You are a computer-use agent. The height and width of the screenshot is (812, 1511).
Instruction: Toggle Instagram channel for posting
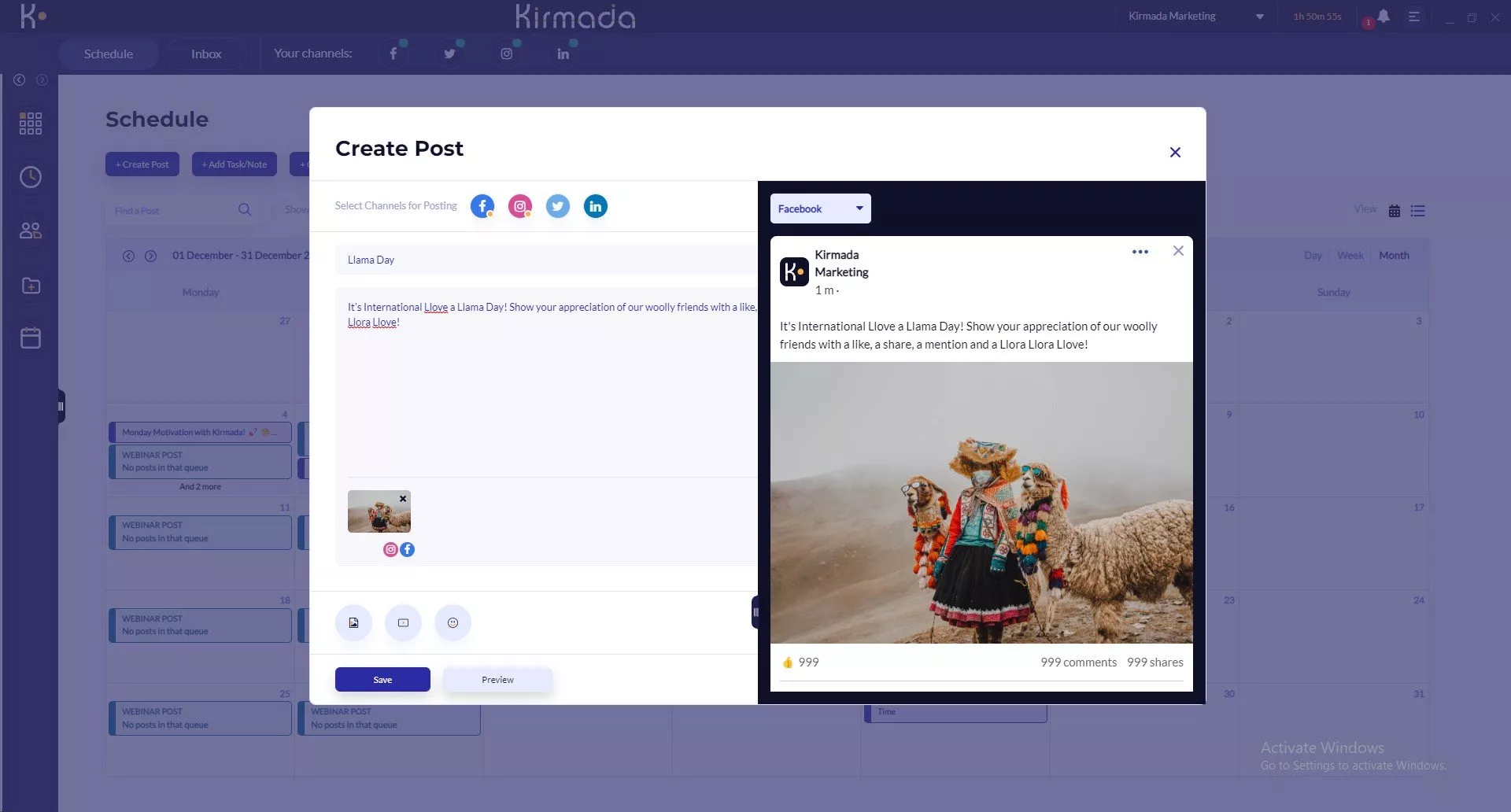[520, 206]
